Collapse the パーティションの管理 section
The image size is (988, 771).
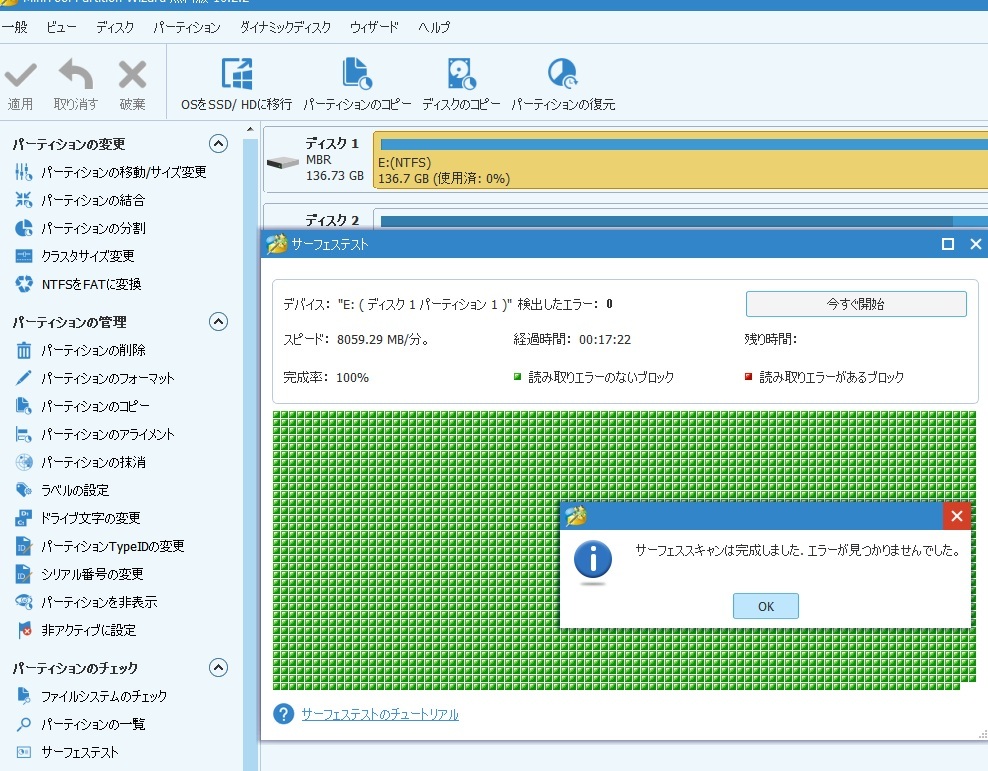click(x=218, y=321)
